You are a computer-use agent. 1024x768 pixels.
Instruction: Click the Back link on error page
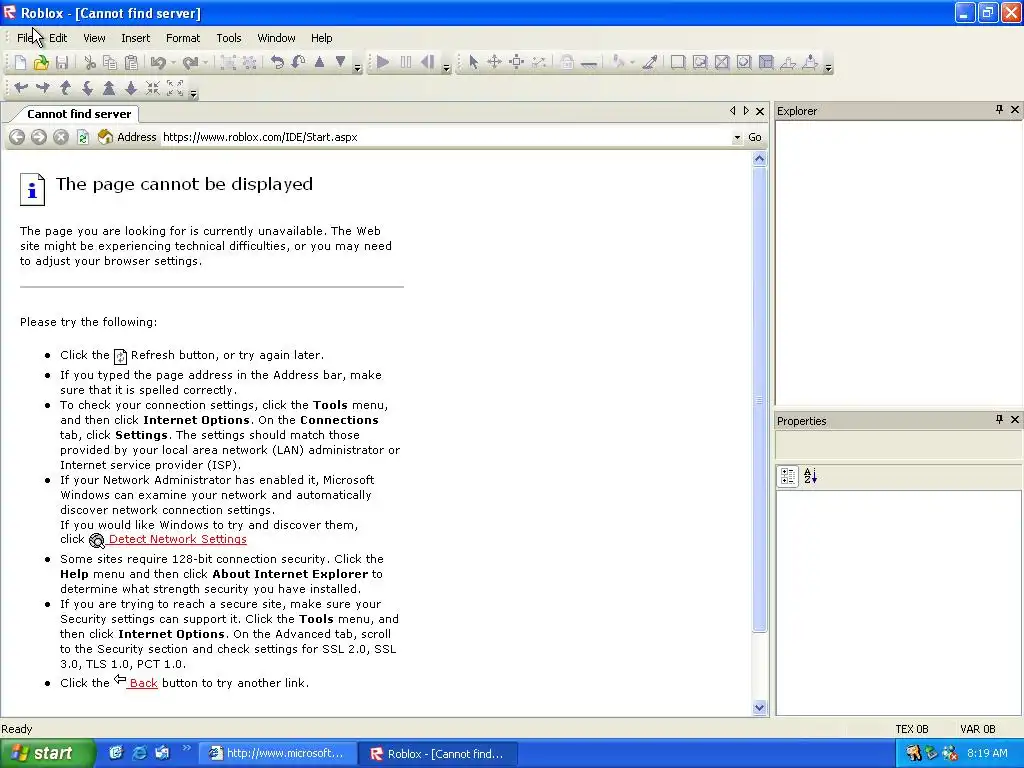pos(143,682)
